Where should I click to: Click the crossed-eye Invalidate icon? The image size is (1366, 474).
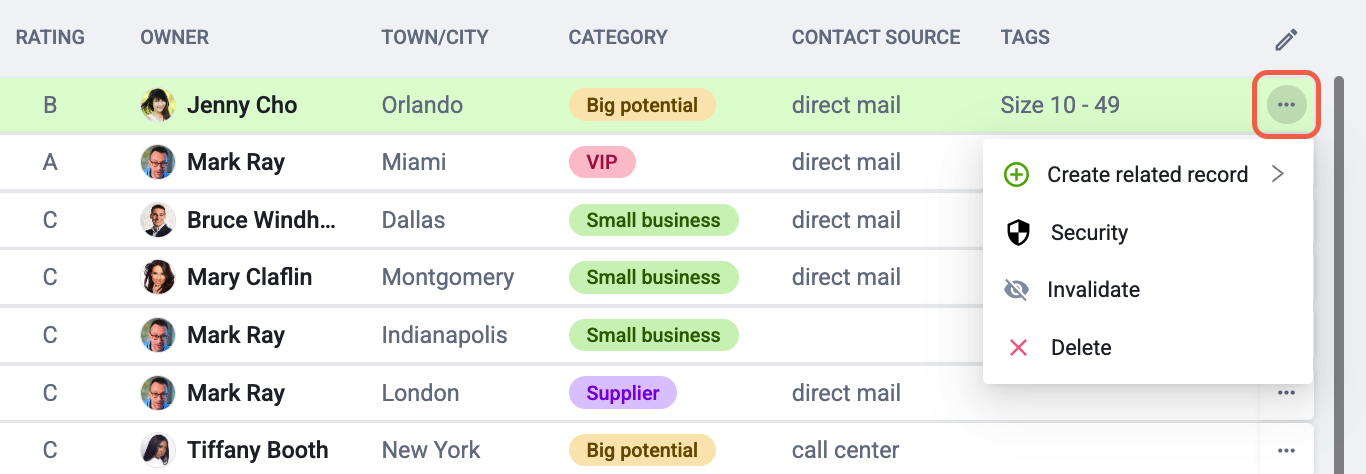[x=1016, y=290]
